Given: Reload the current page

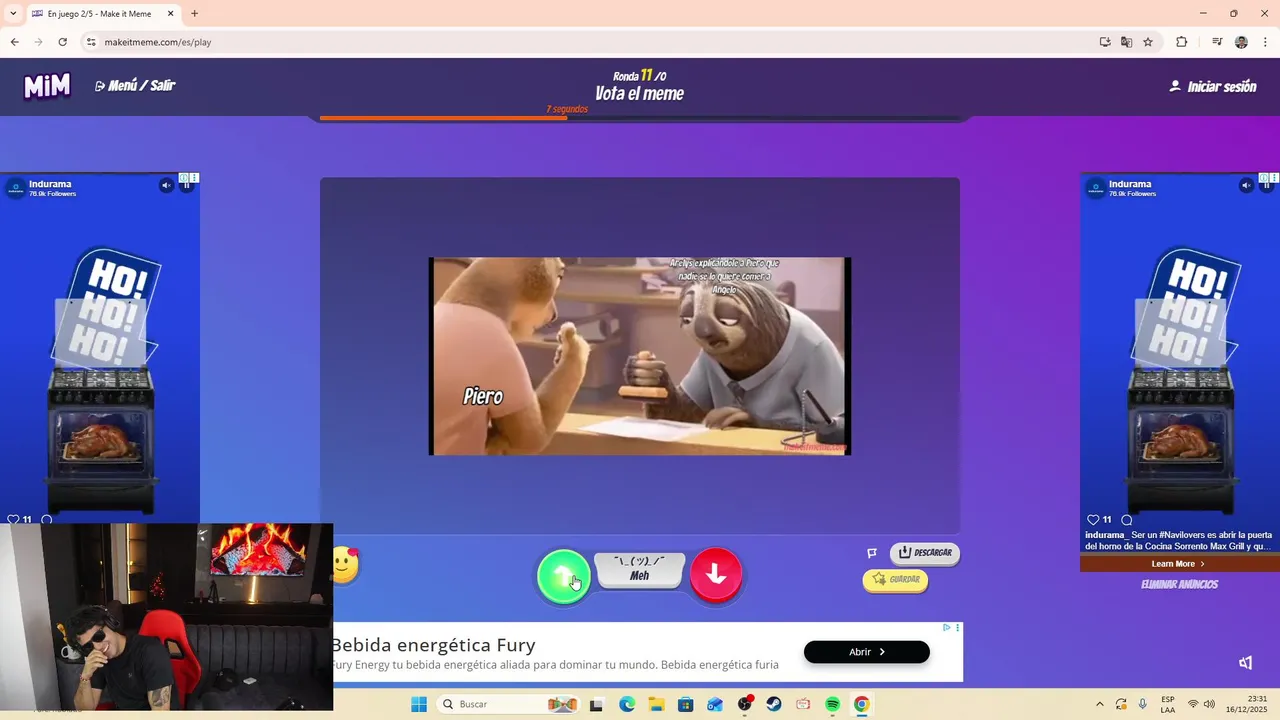Looking at the screenshot, I should pyautogui.click(x=62, y=42).
